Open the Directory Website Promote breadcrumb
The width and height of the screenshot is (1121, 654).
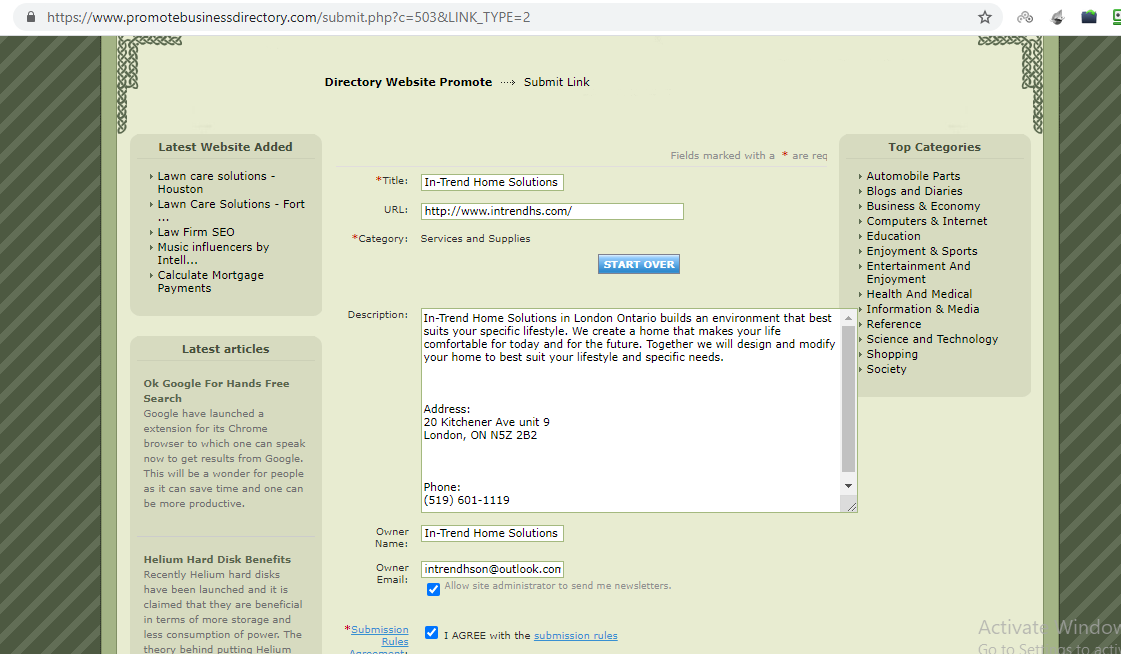[408, 82]
